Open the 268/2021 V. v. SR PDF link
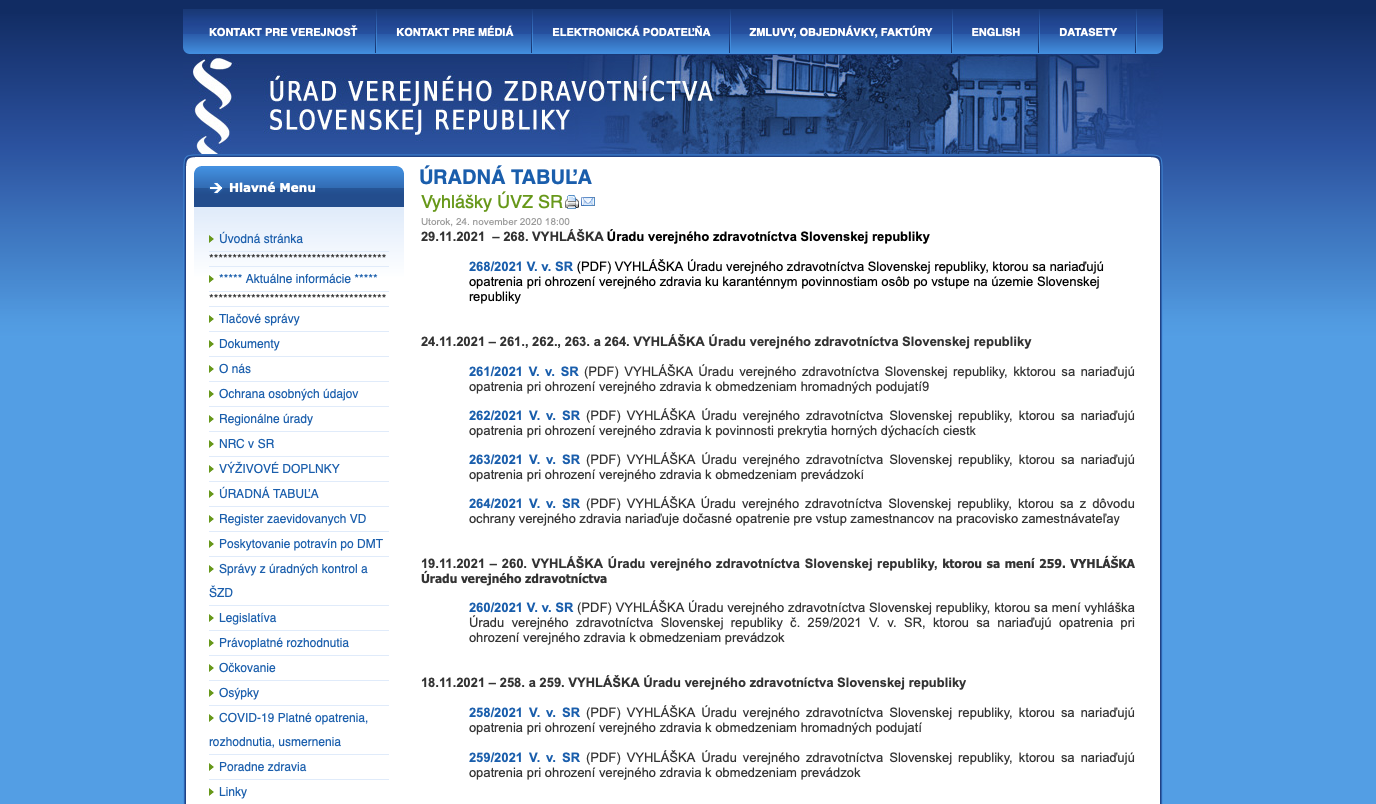 tap(520, 267)
